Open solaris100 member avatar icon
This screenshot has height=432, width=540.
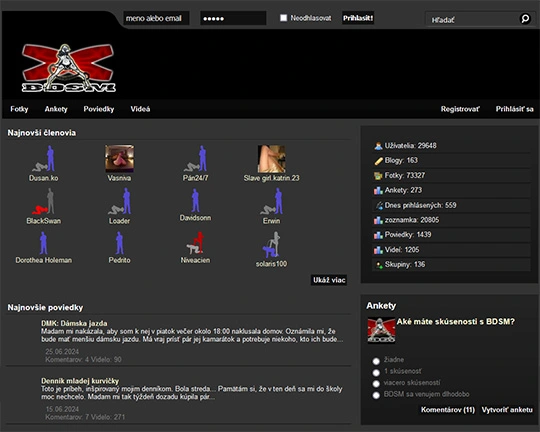pyautogui.click(x=271, y=245)
